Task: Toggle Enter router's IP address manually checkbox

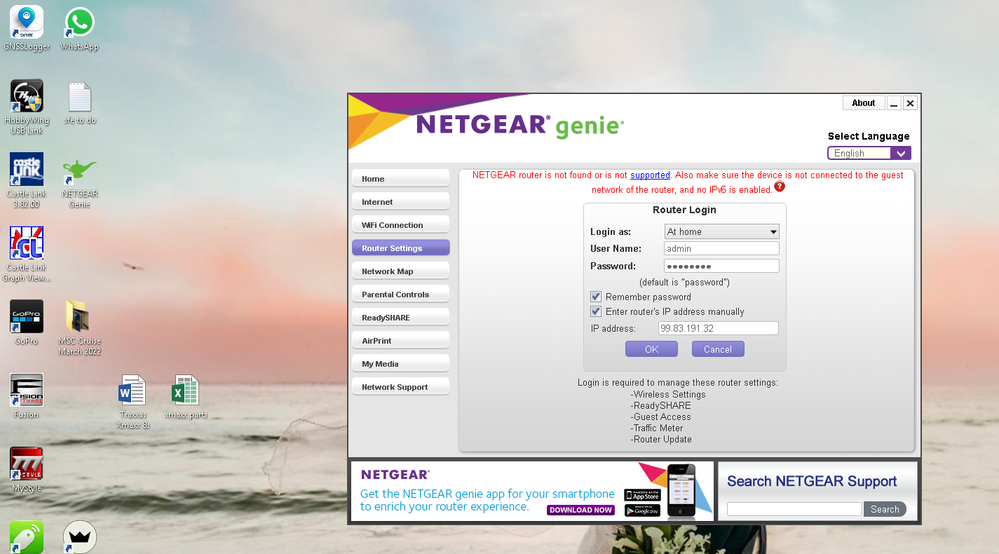Action: tap(596, 311)
